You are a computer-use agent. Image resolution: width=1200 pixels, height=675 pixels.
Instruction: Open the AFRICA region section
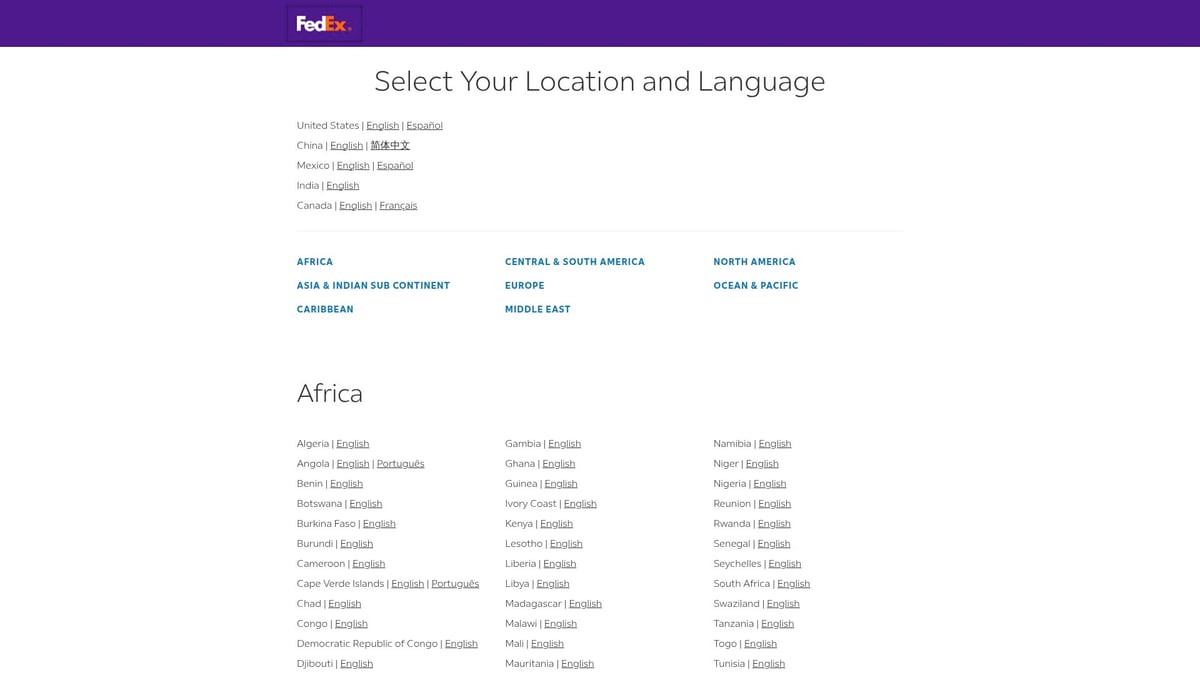(x=315, y=261)
